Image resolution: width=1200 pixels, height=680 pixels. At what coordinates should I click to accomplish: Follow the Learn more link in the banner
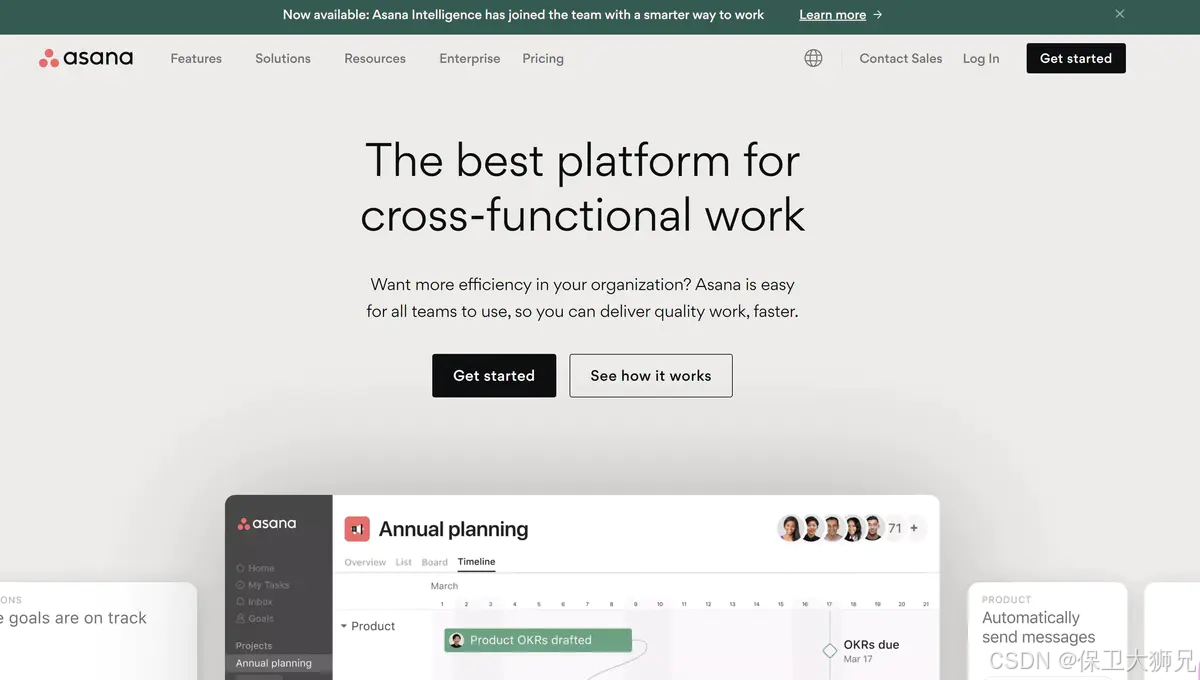coord(832,15)
